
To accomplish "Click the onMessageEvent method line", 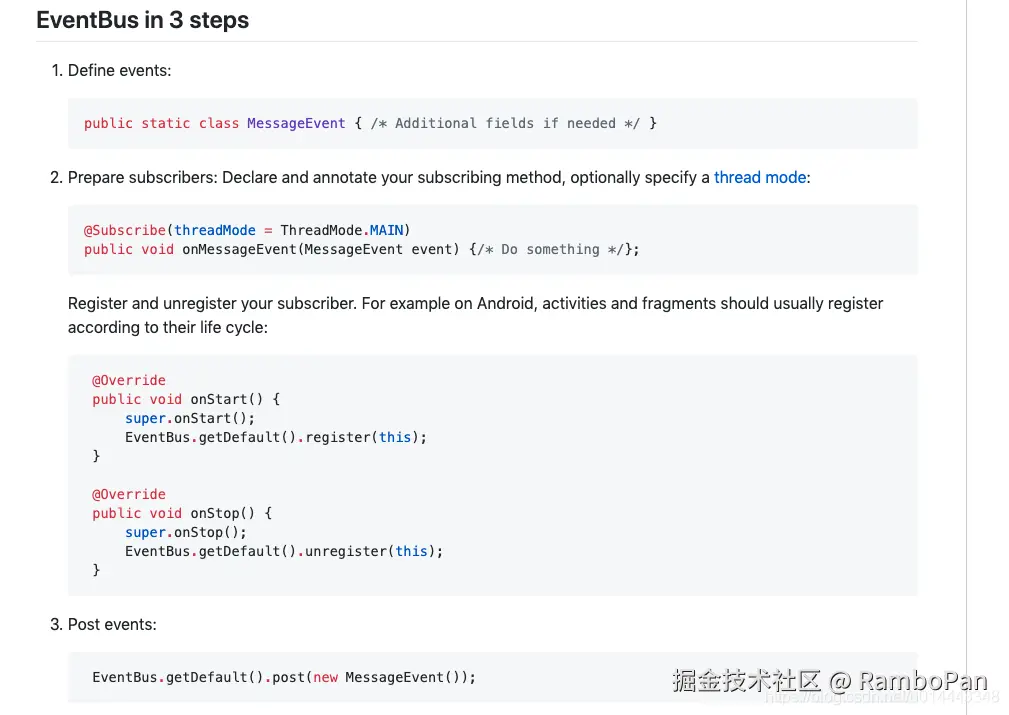I will pyautogui.click(x=360, y=249).
